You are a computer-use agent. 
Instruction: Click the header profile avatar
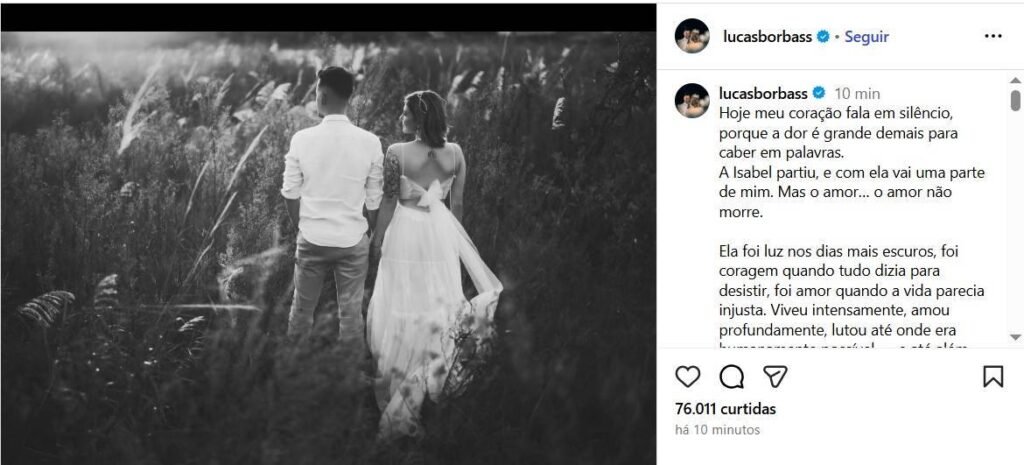pyautogui.click(x=692, y=36)
